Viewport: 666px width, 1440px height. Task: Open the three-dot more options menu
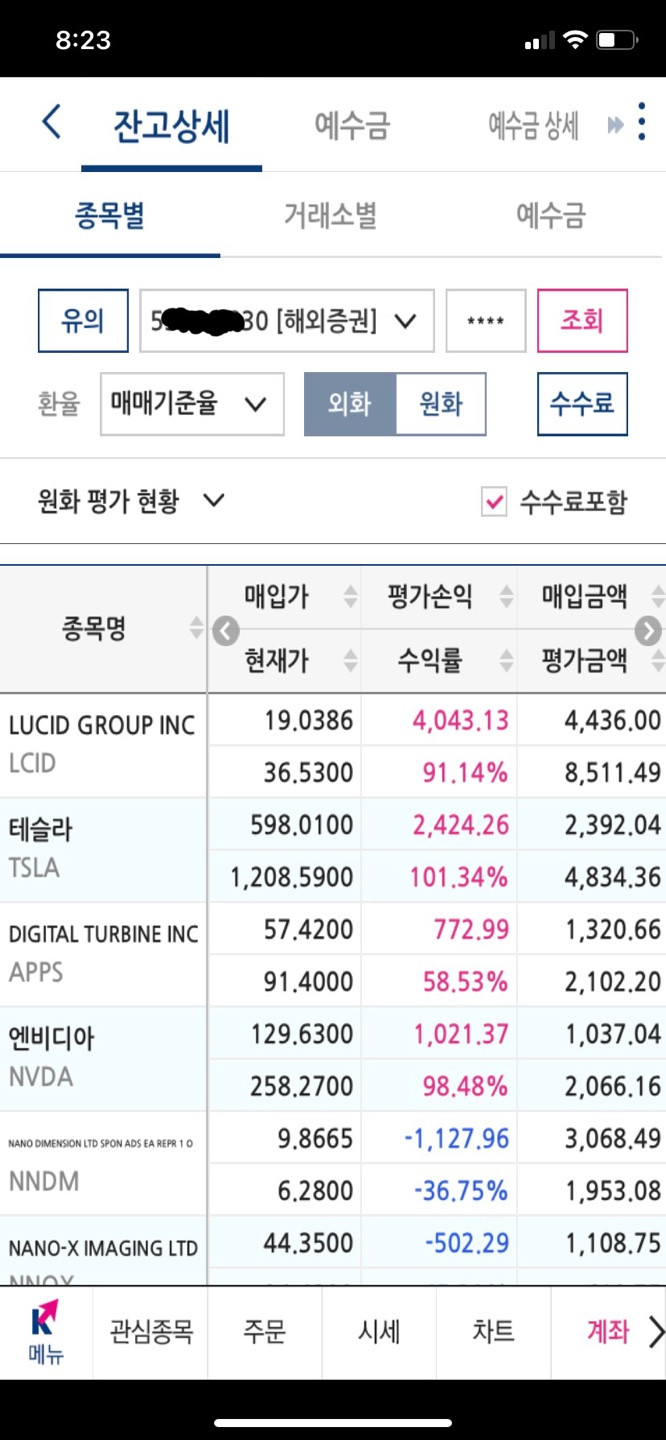641,124
